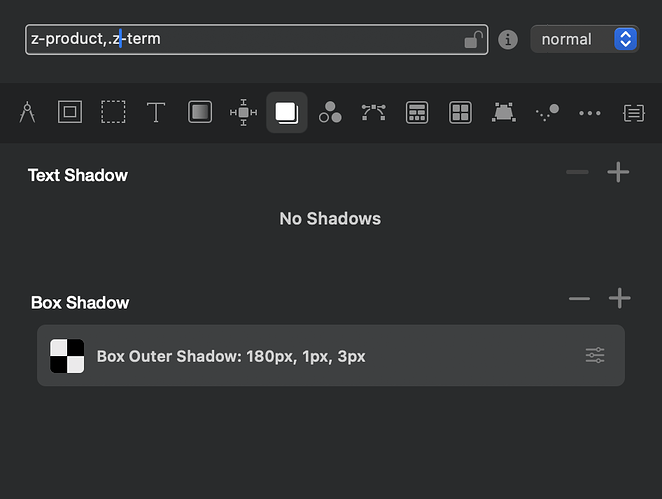Open the bracketed code view icon
This screenshot has height=499, width=662.
coord(633,113)
